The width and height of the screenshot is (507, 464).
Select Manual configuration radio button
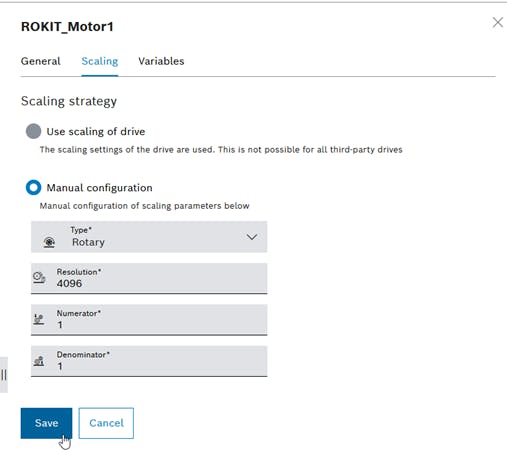(x=33, y=187)
